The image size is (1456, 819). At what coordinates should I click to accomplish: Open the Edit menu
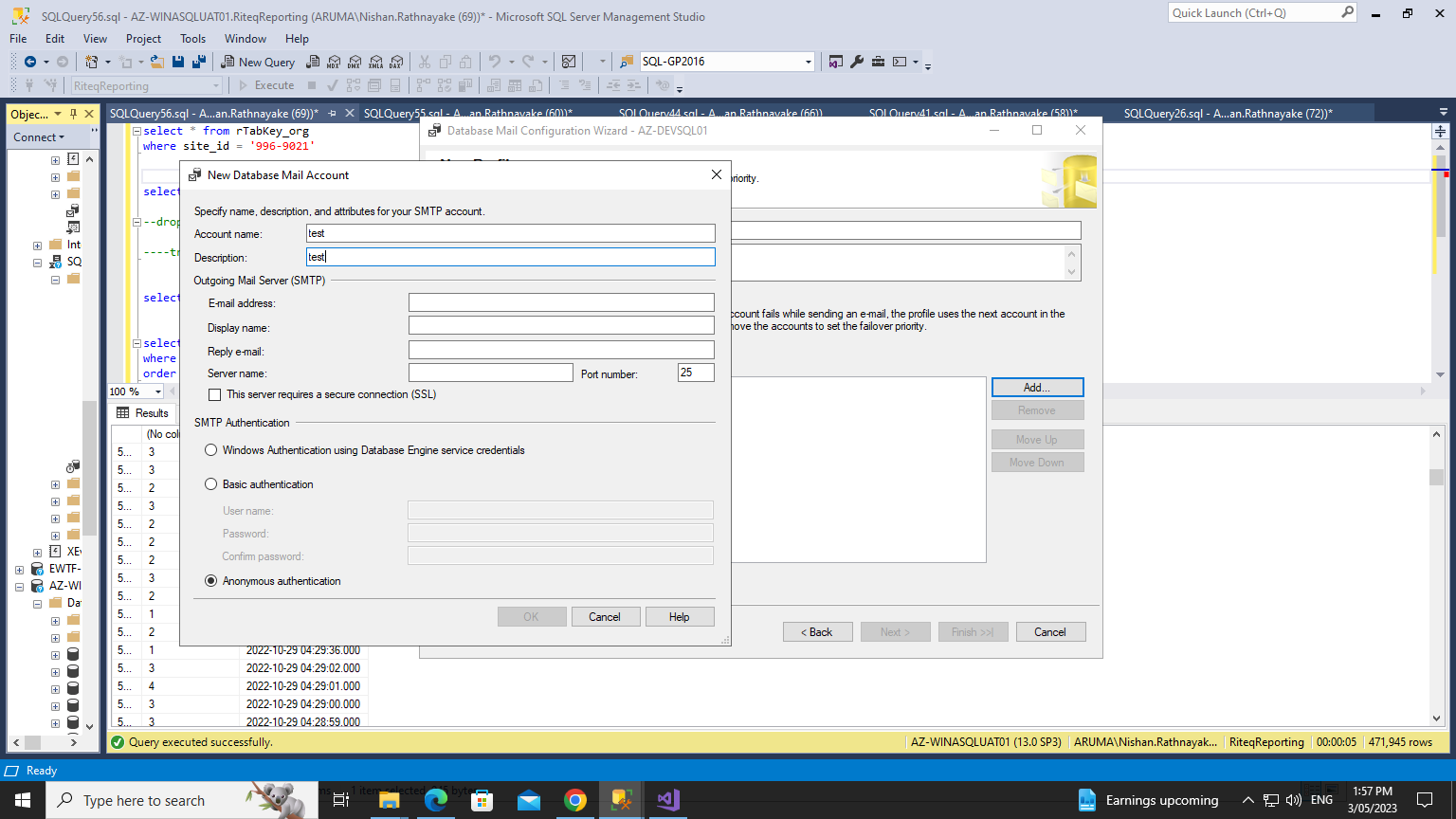point(55,39)
